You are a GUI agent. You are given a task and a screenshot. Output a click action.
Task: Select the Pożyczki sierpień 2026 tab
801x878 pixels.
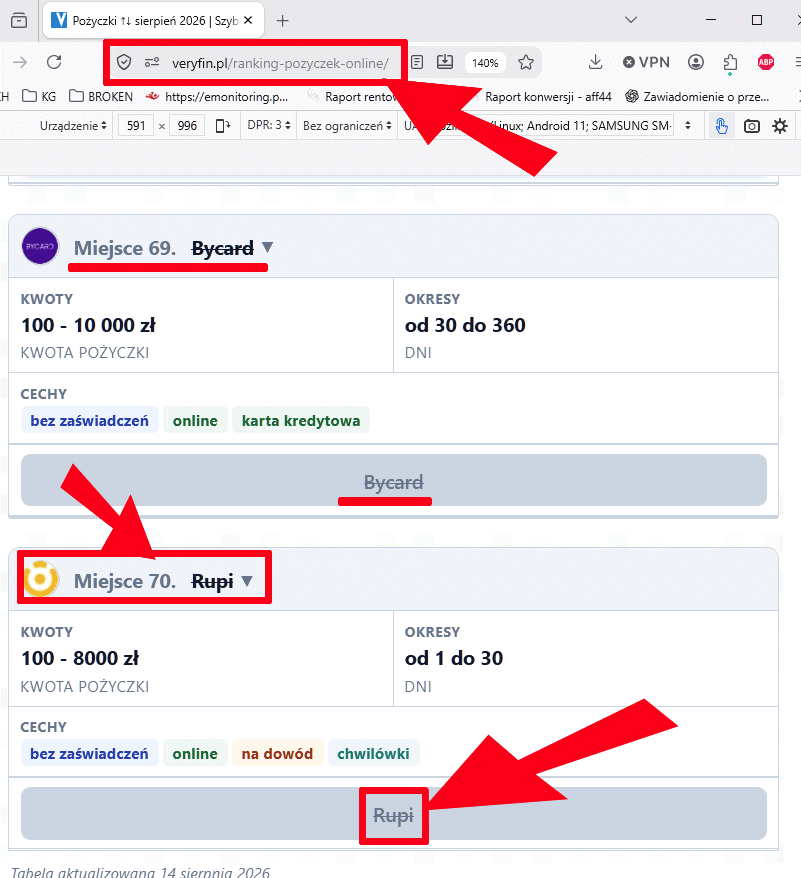153,21
